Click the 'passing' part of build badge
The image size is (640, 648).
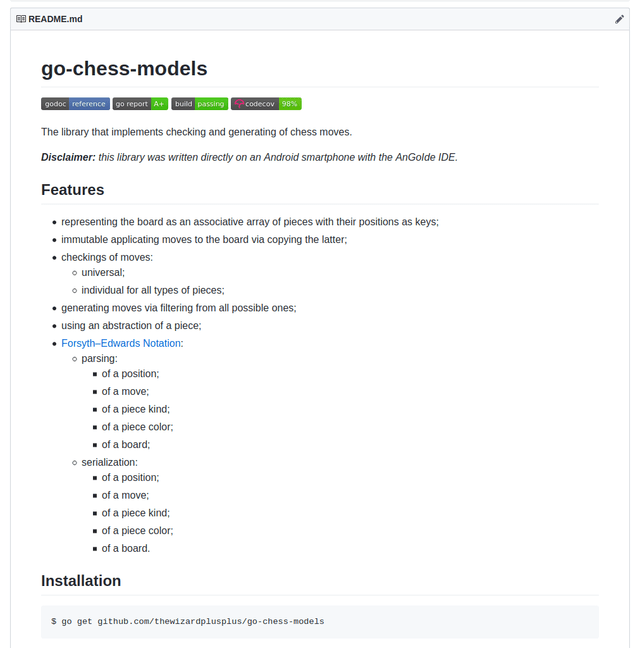pos(211,104)
